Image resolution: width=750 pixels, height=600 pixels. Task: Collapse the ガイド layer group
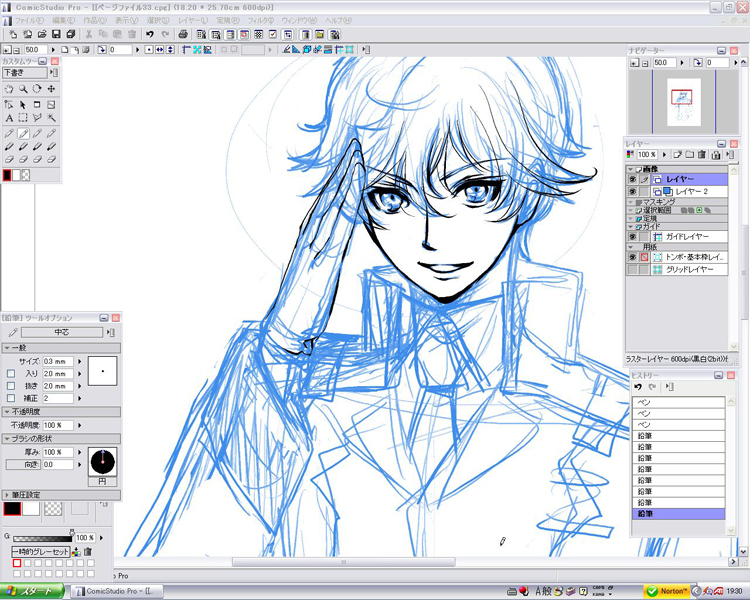click(631, 226)
